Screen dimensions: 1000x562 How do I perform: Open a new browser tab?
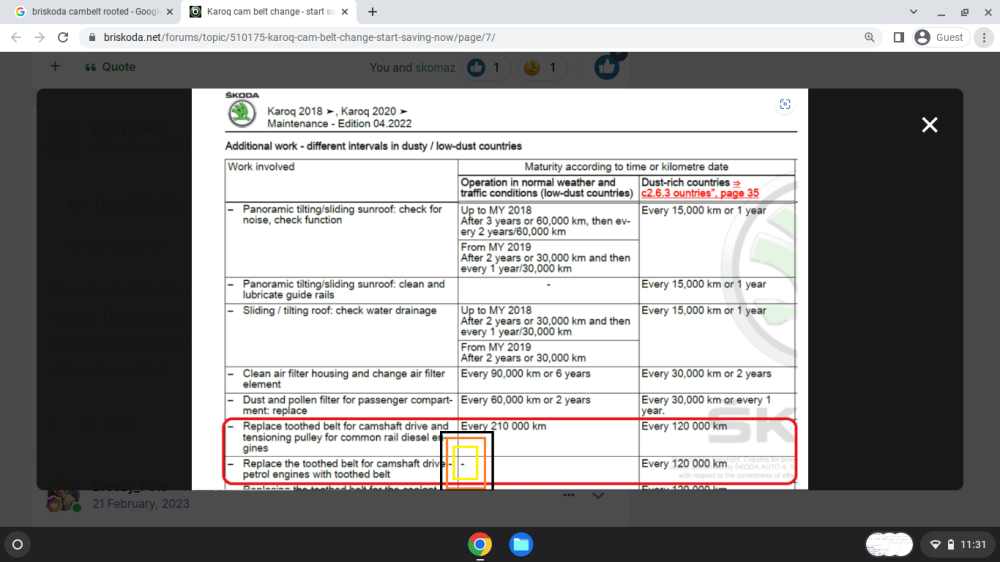372,11
